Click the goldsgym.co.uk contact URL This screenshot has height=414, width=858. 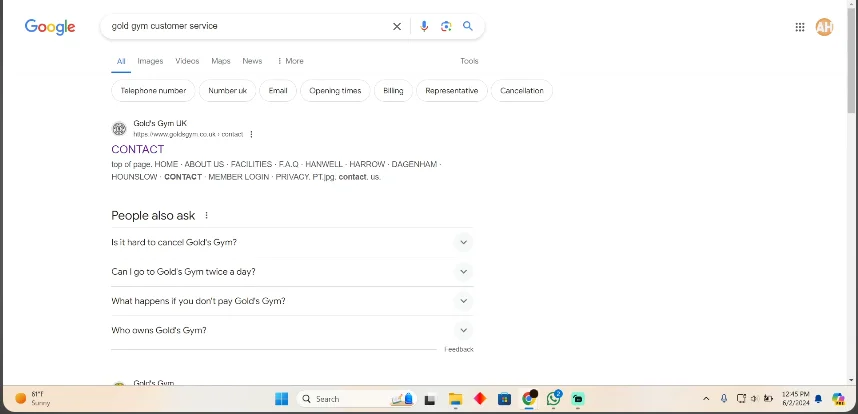(x=188, y=135)
